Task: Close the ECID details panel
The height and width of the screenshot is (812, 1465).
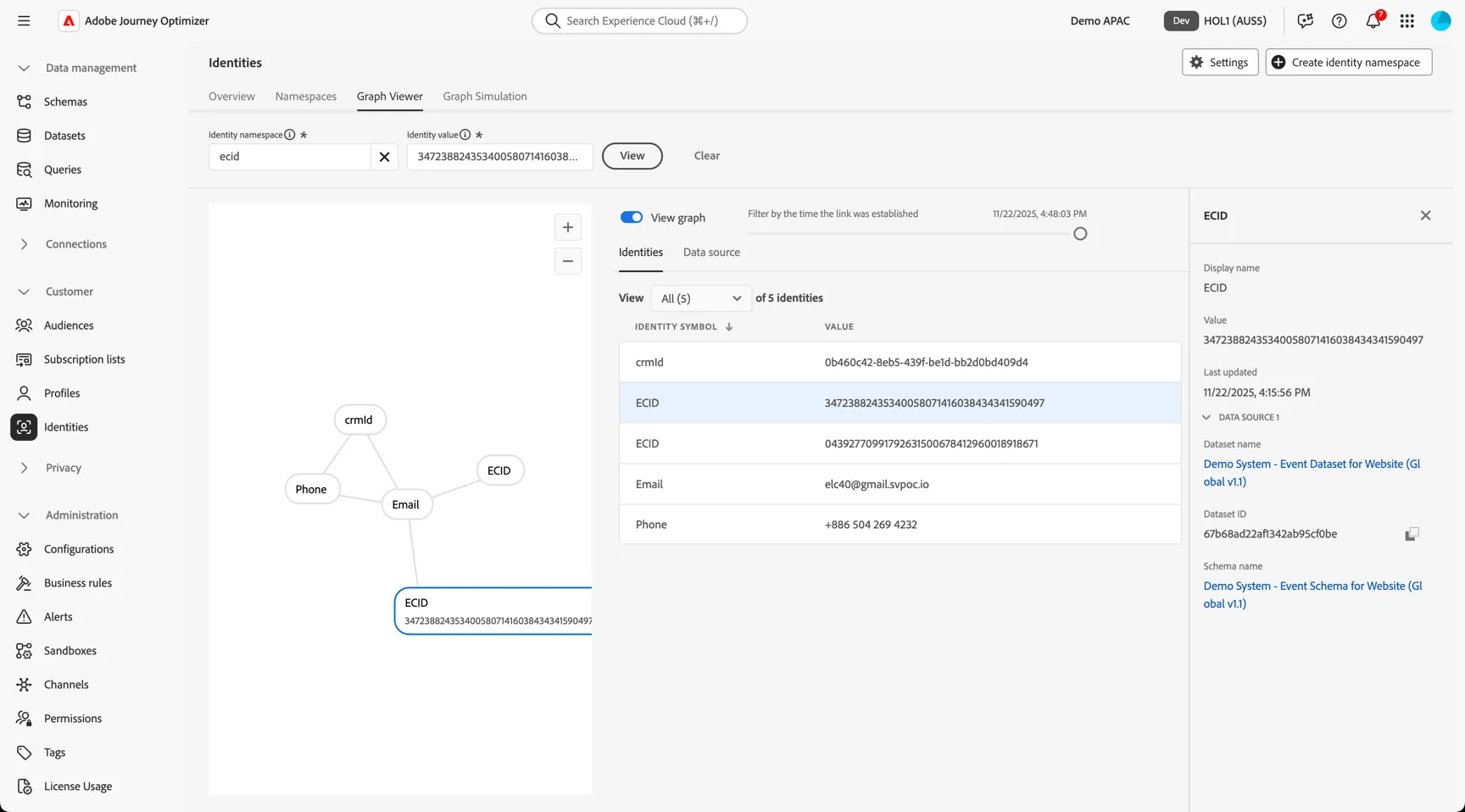Action: [x=1426, y=216]
